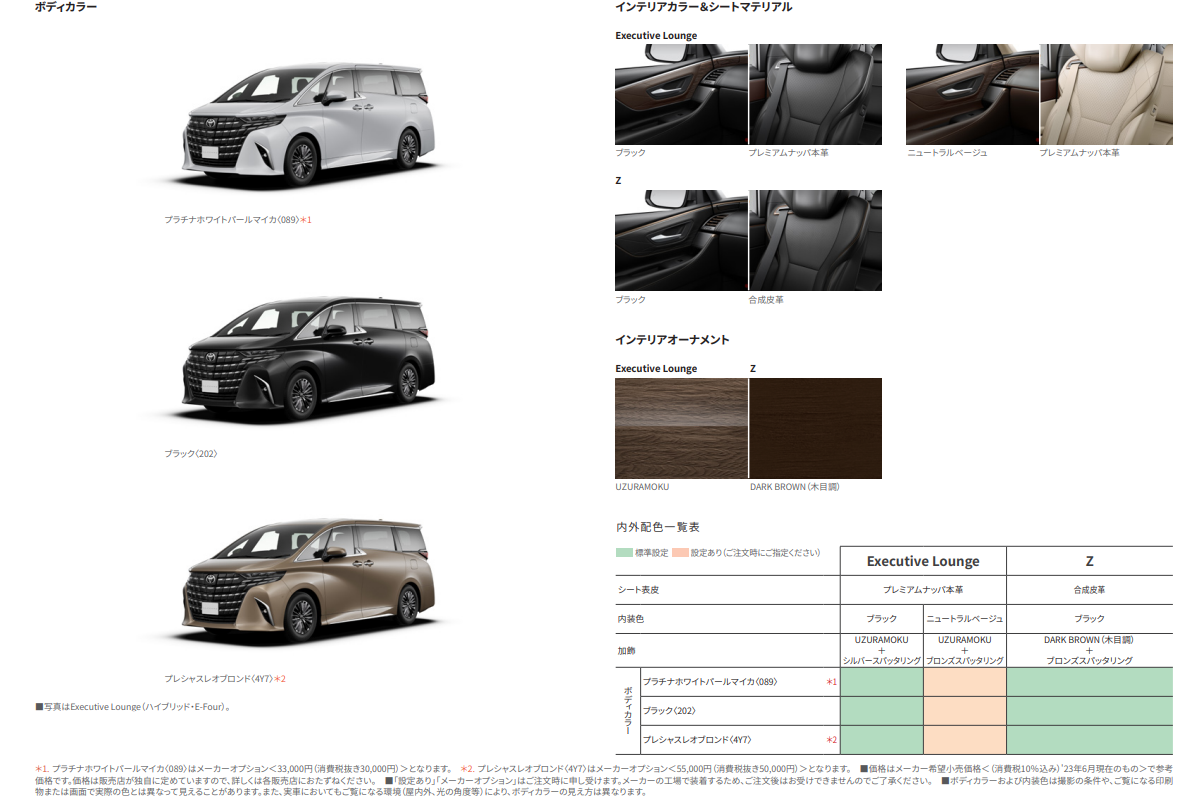Click the Z table column header
The width and height of the screenshot is (1186, 811).
[1089, 561]
